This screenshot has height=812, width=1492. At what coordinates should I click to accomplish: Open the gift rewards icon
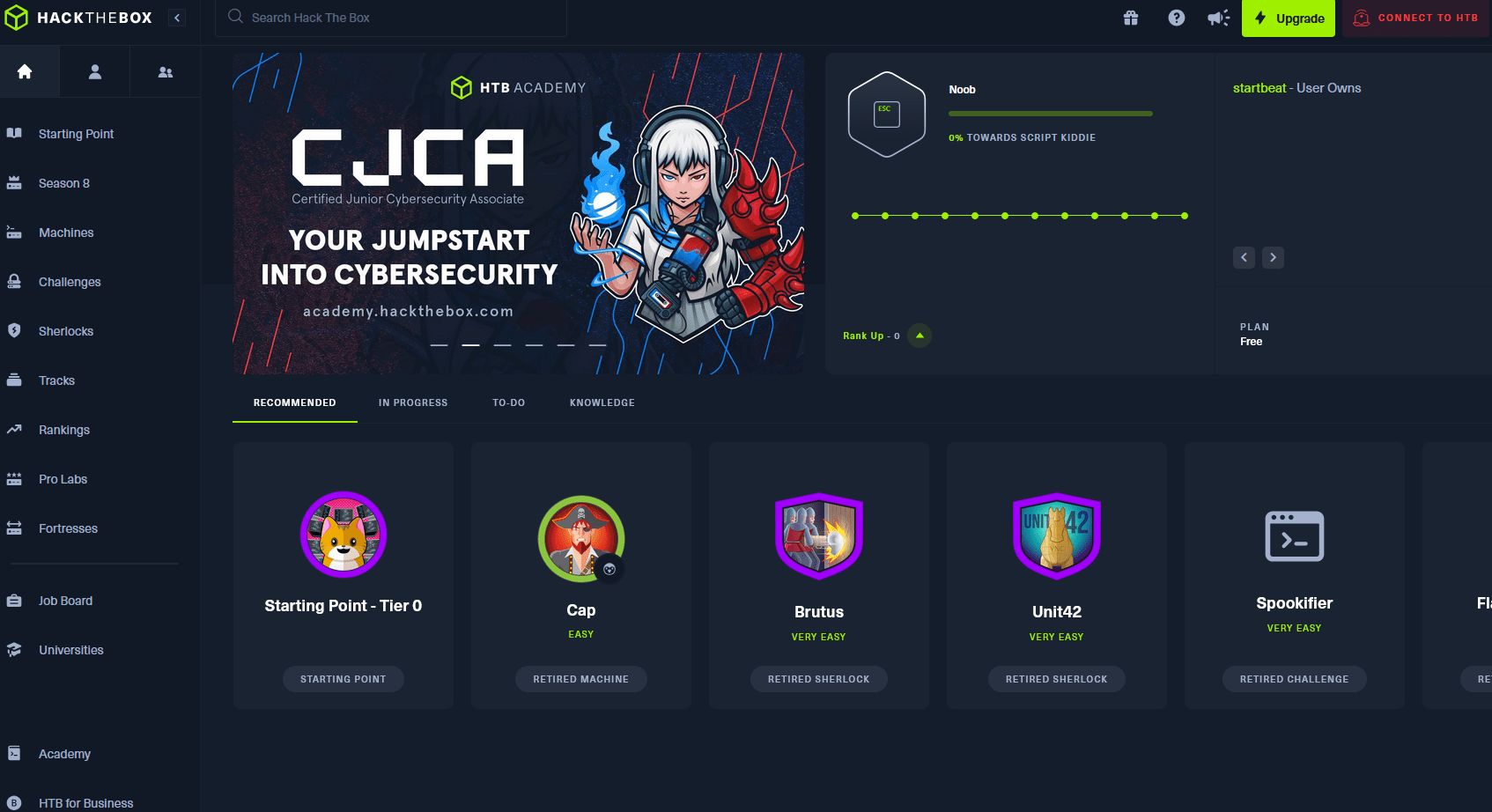pyautogui.click(x=1131, y=18)
